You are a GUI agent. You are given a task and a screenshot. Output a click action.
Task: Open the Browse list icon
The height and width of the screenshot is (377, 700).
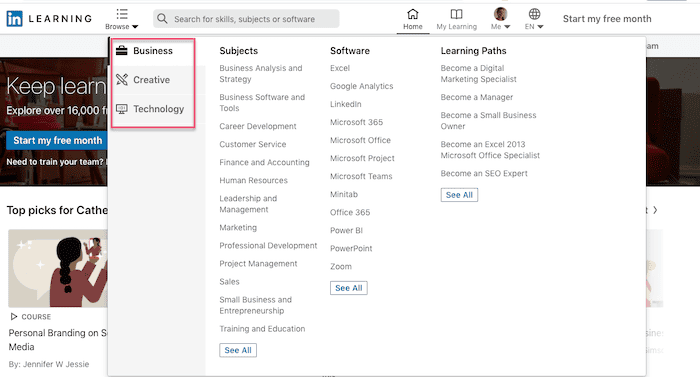tap(122, 14)
